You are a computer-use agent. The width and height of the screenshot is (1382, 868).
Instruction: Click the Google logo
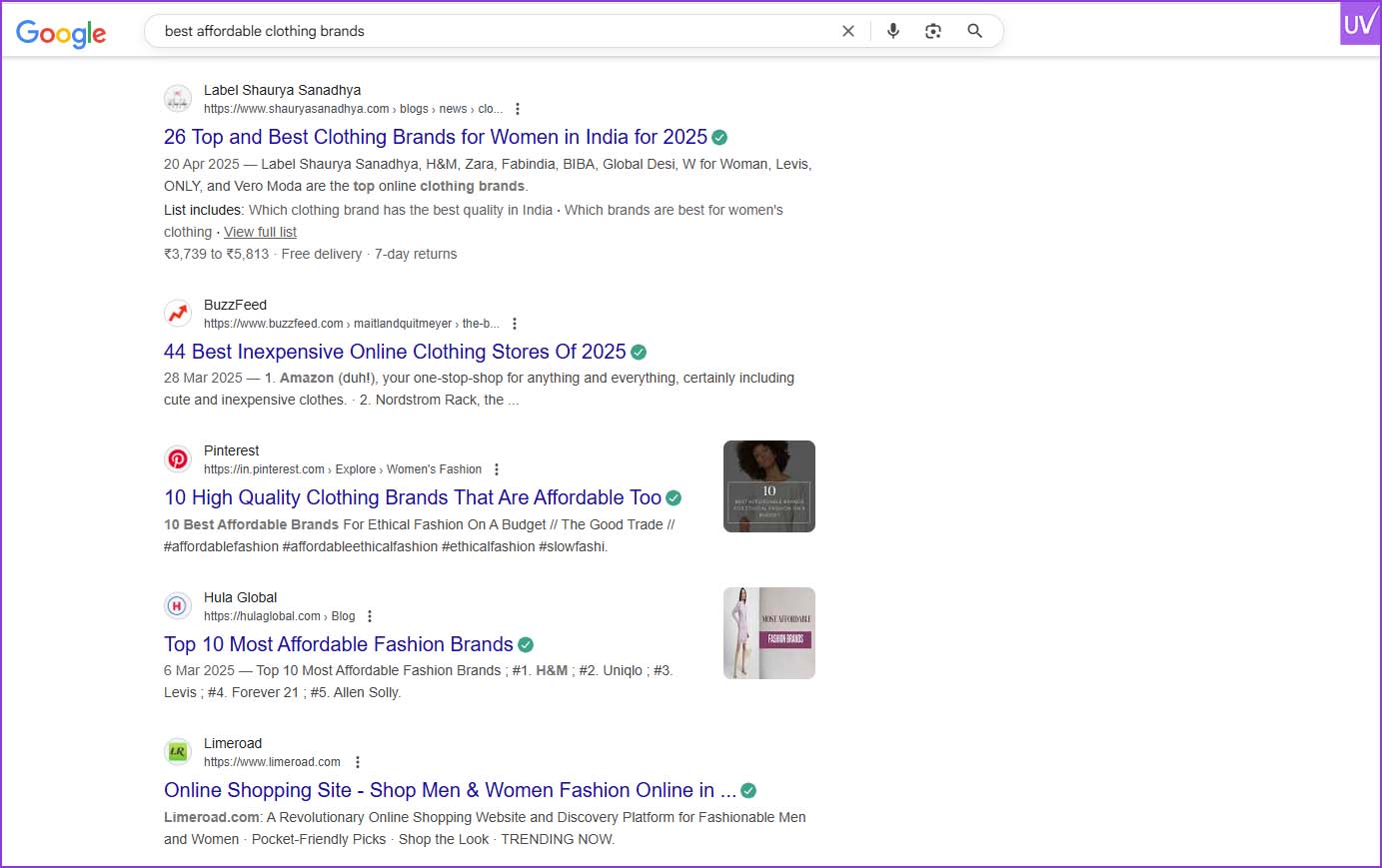(x=61, y=33)
